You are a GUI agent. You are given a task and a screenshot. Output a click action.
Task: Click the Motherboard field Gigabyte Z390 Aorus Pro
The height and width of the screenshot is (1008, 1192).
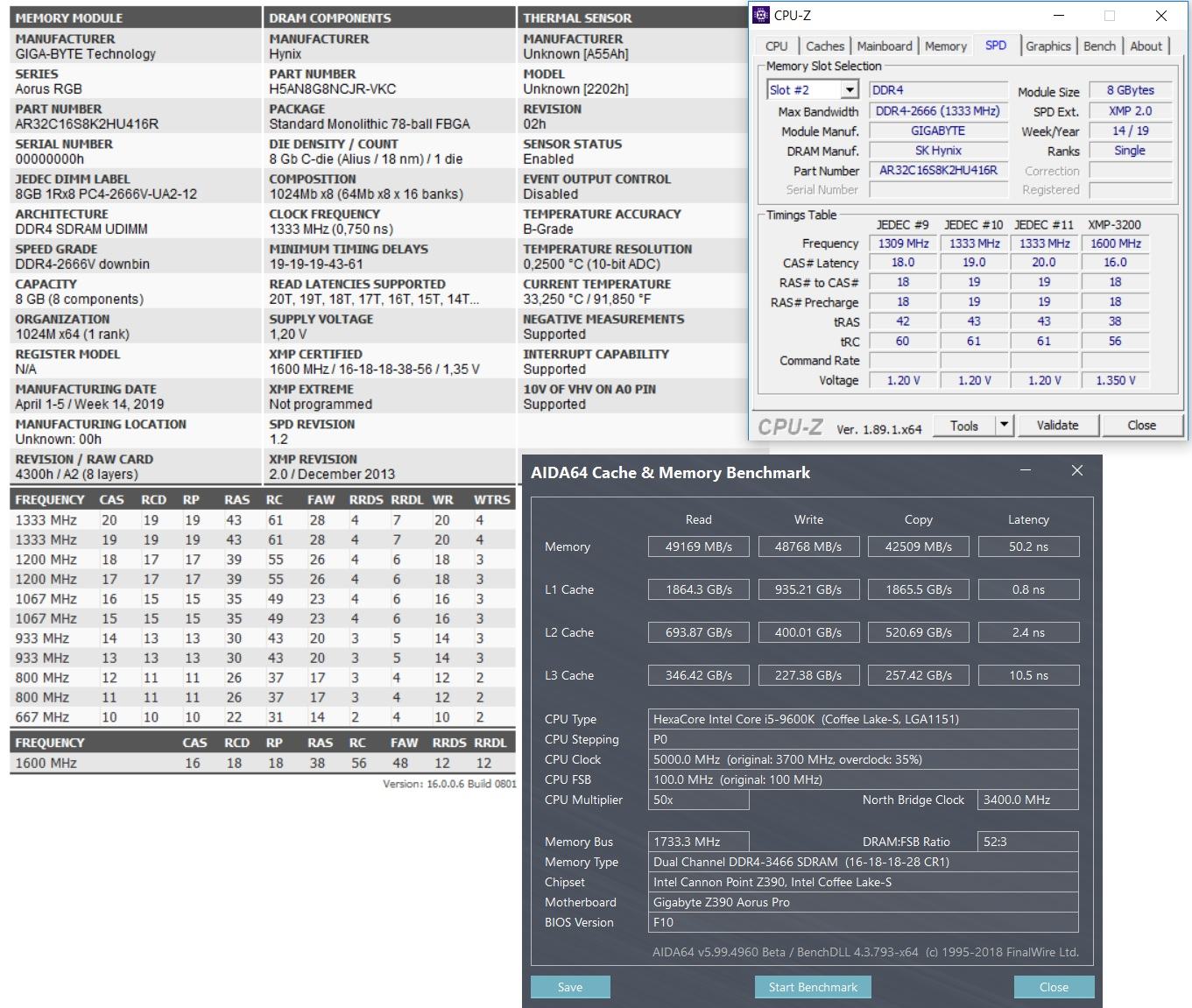pos(863,902)
